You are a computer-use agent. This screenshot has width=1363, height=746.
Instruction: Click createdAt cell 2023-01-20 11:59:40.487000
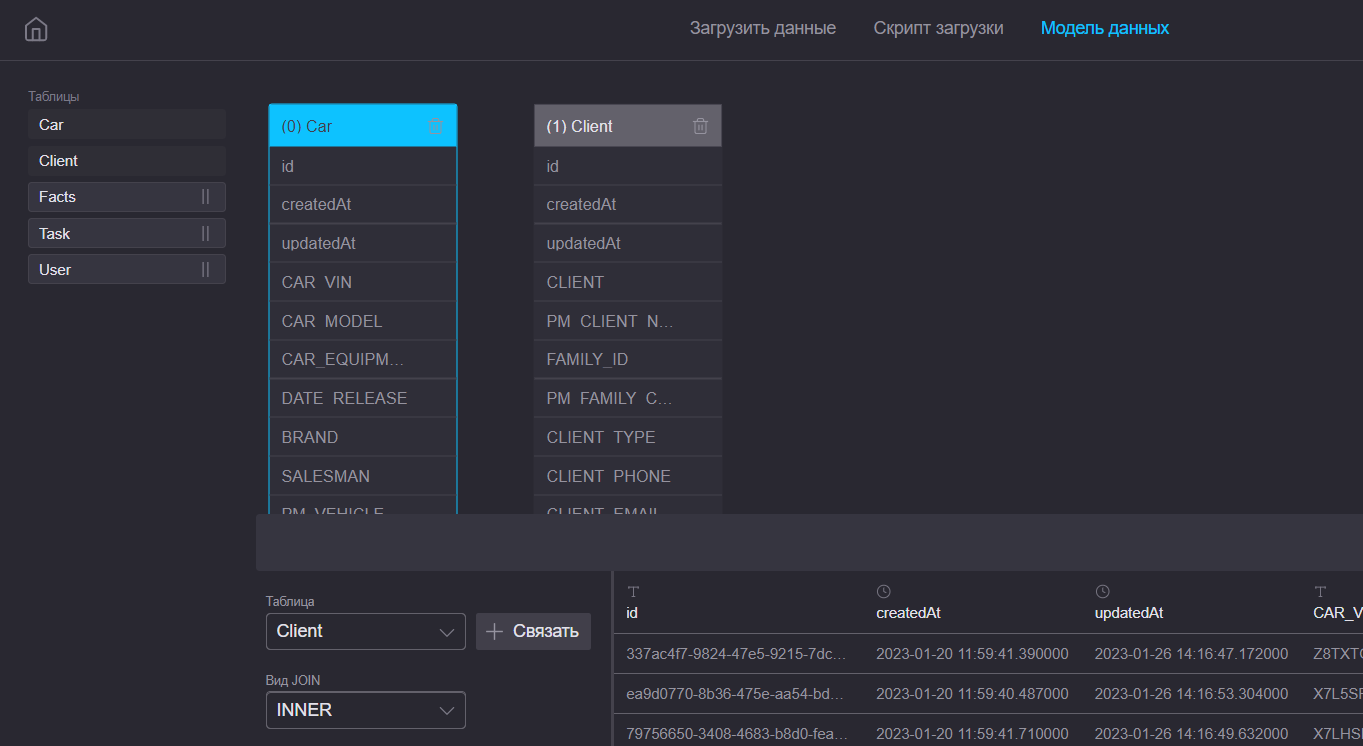972,693
